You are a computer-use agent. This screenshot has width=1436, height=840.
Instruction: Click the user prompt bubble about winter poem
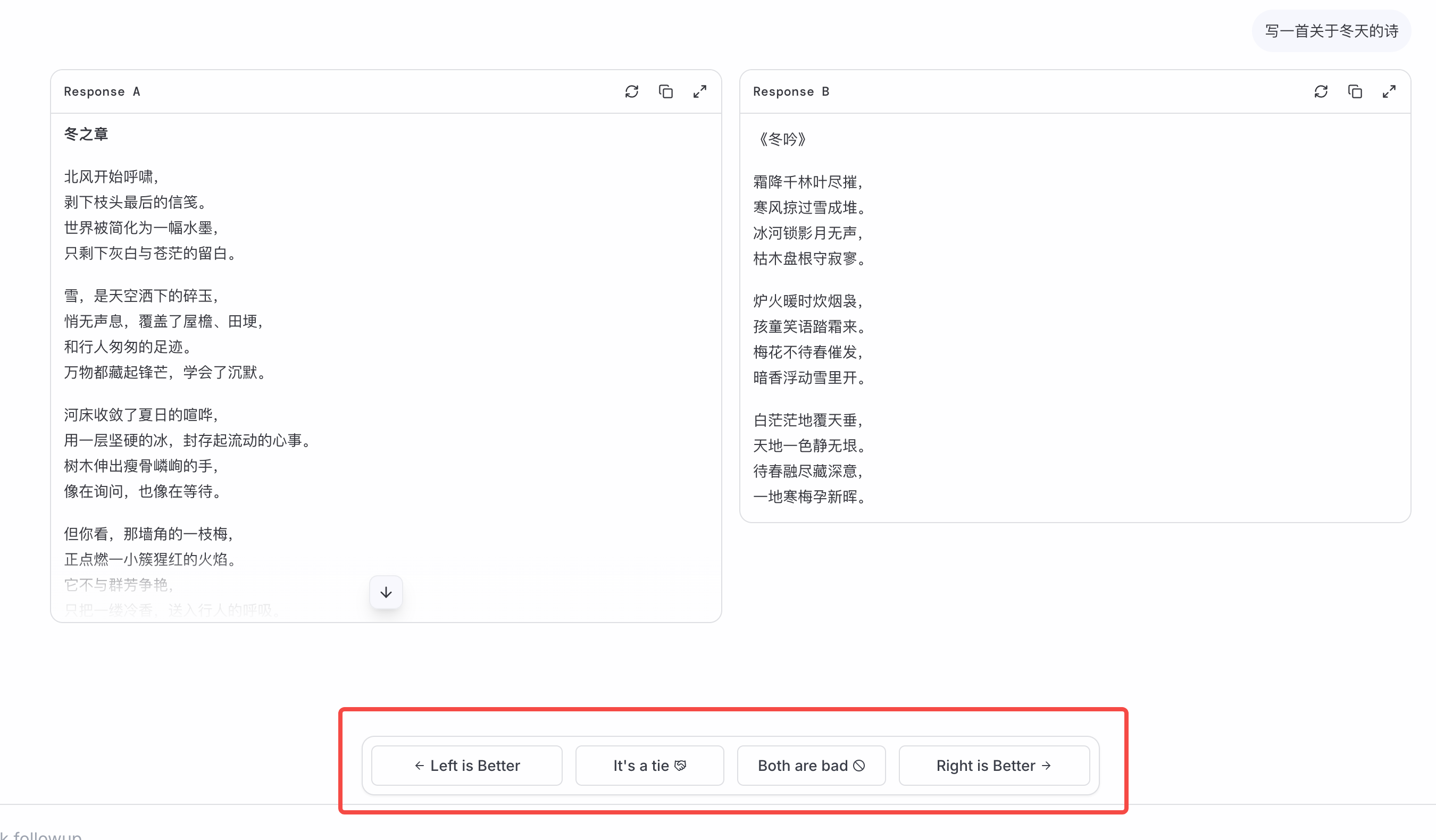pos(1331,31)
